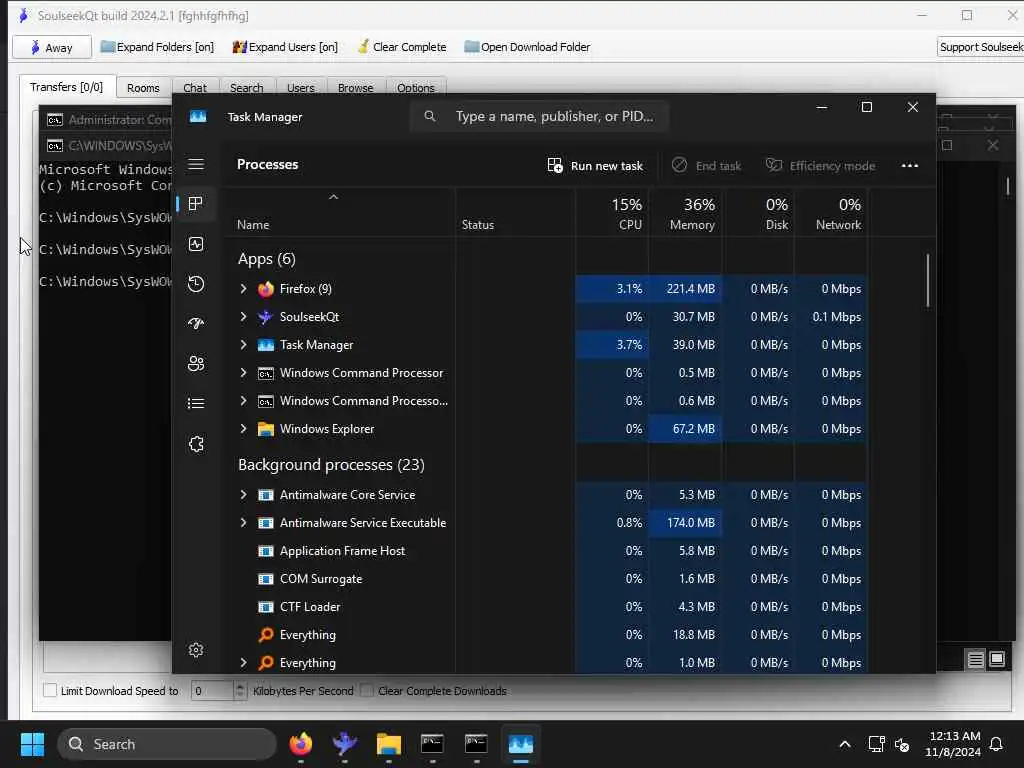The height and width of the screenshot is (768, 1024).
Task: Switch to the Rooms tab in SoulseekQt
Action: [x=143, y=88]
